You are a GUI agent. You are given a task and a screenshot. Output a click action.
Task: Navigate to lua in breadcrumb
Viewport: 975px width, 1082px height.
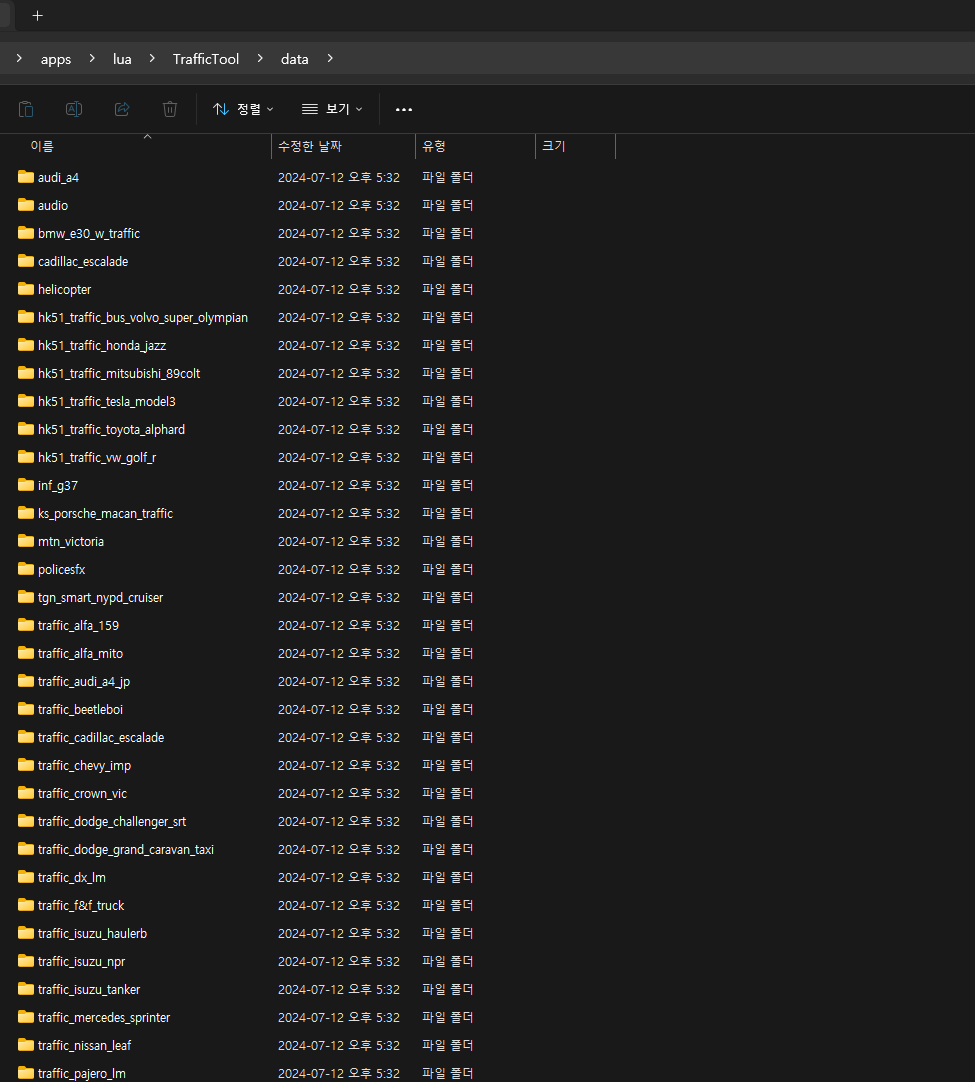(122, 59)
